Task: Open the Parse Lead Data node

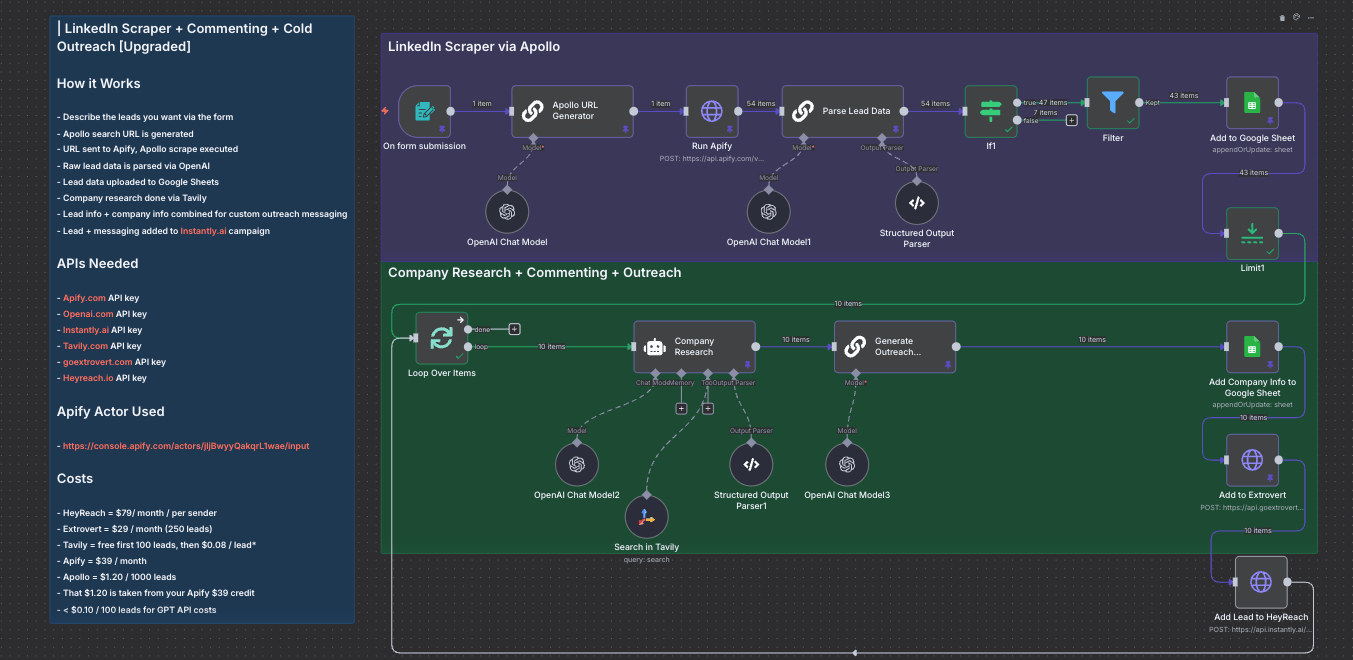Action: (x=843, y=111)
